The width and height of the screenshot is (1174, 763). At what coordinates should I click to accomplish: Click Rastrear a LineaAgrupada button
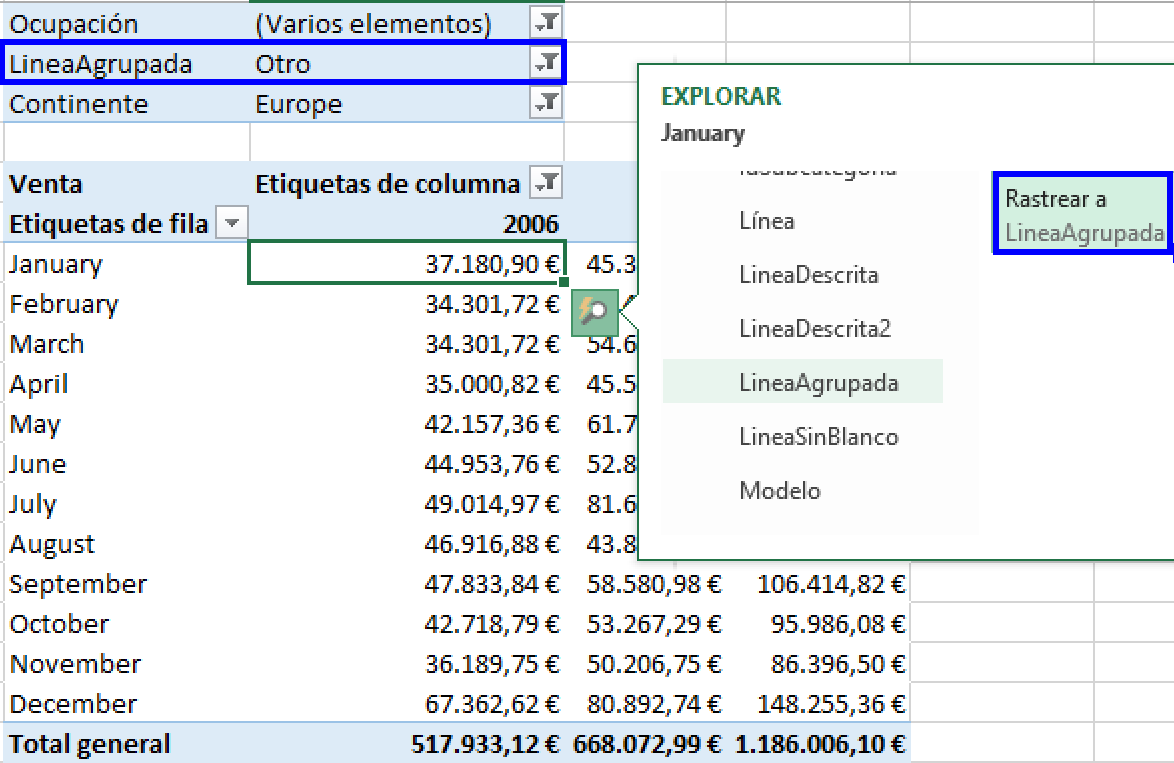pyautogui.click(x=1082, y=215)
